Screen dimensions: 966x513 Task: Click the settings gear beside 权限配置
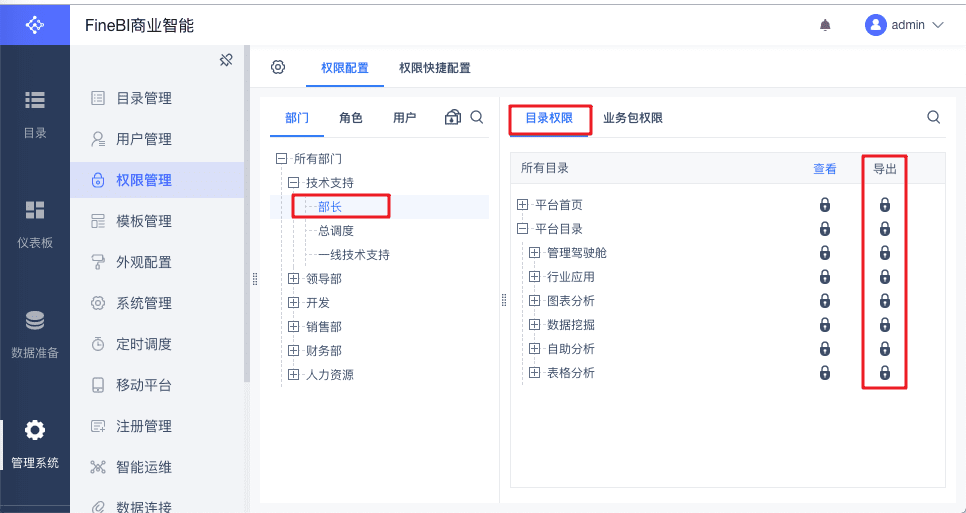click(x=278, y=67)
